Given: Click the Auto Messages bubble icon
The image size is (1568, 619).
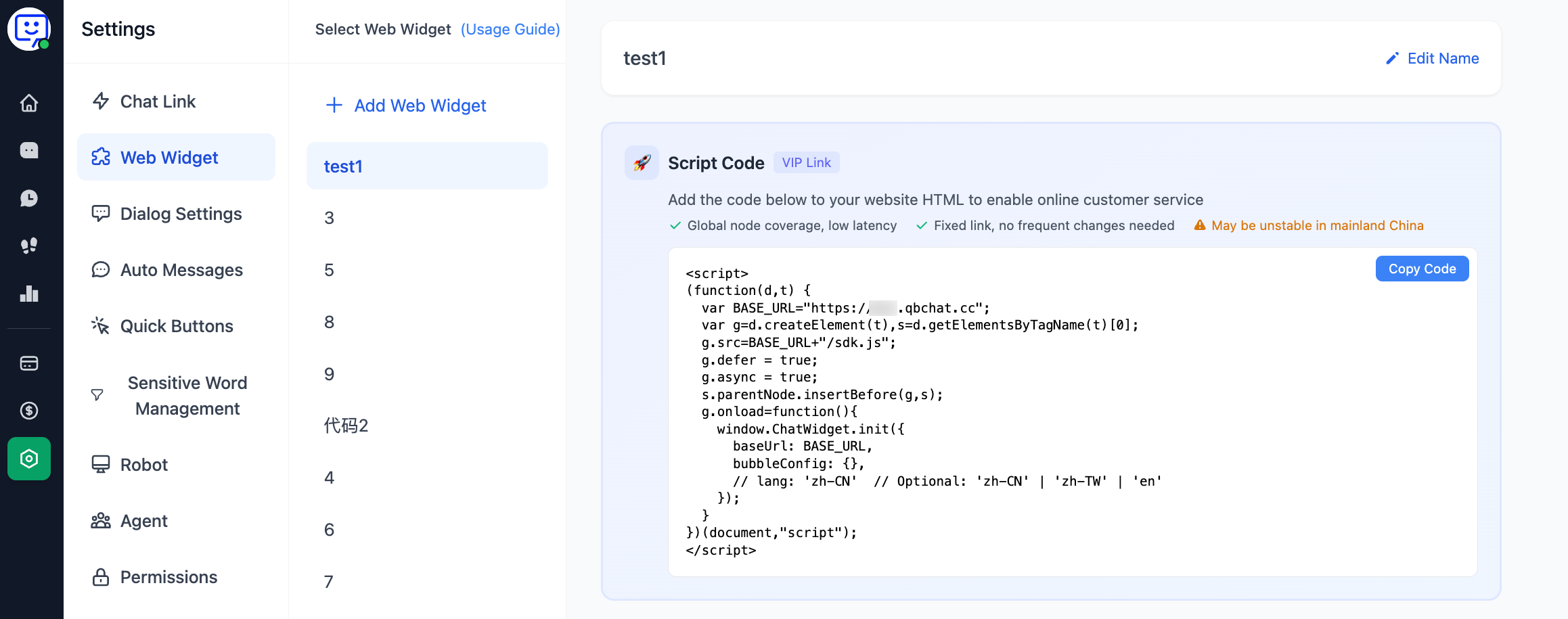Looking at the screenshot, I should click(101, 269).
